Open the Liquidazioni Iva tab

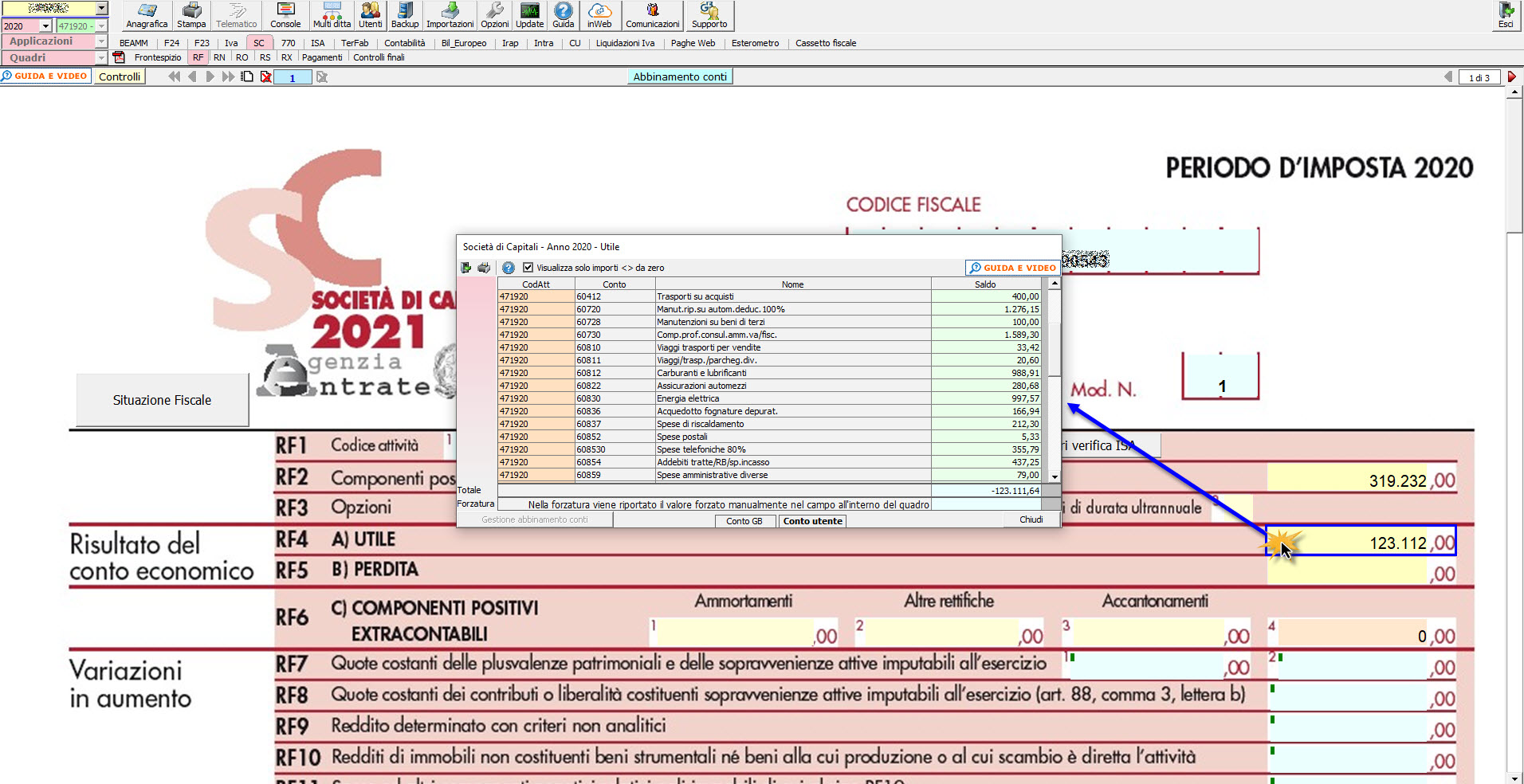(625, 43)
